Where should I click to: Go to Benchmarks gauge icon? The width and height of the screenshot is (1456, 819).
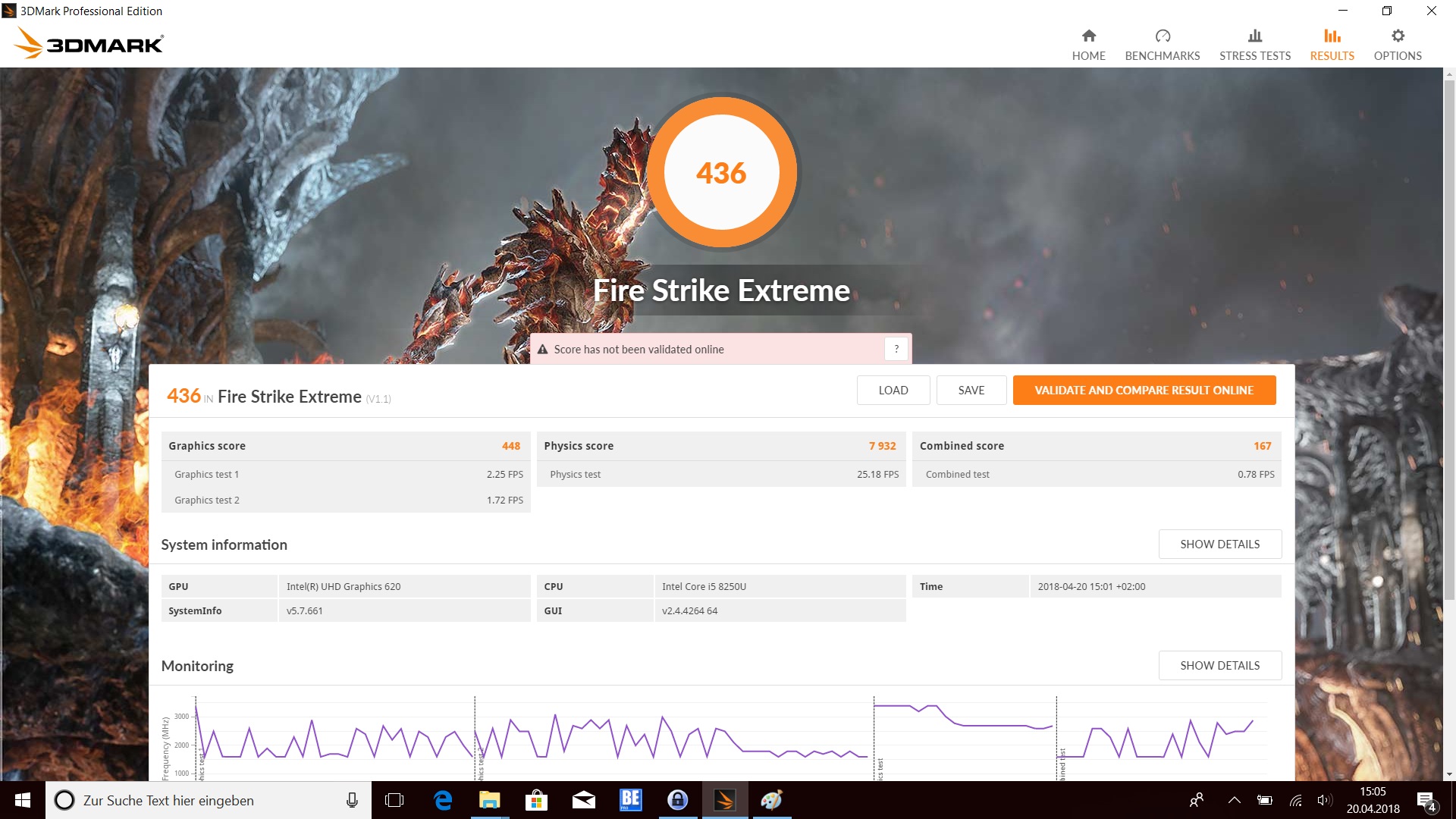pyautogui.click(x=1162, y=36)
